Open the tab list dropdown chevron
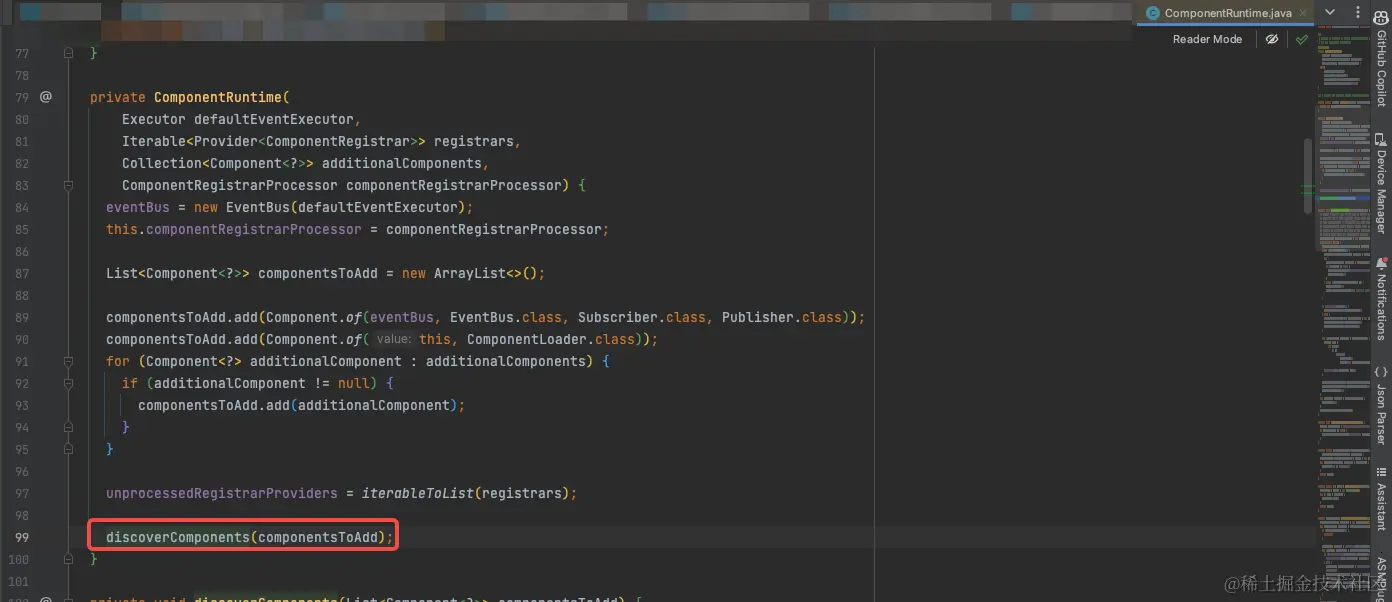The width and height of the screenshot is (1392, 602). 1328,12
